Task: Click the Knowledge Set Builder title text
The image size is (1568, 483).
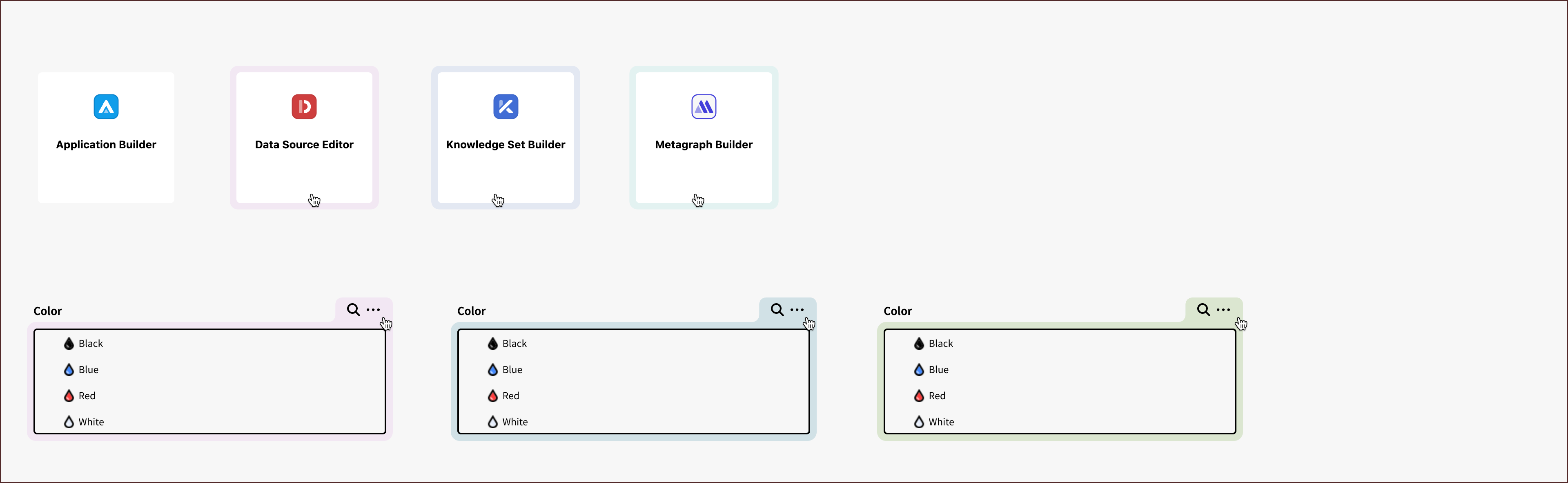Action: coord(505,144)
